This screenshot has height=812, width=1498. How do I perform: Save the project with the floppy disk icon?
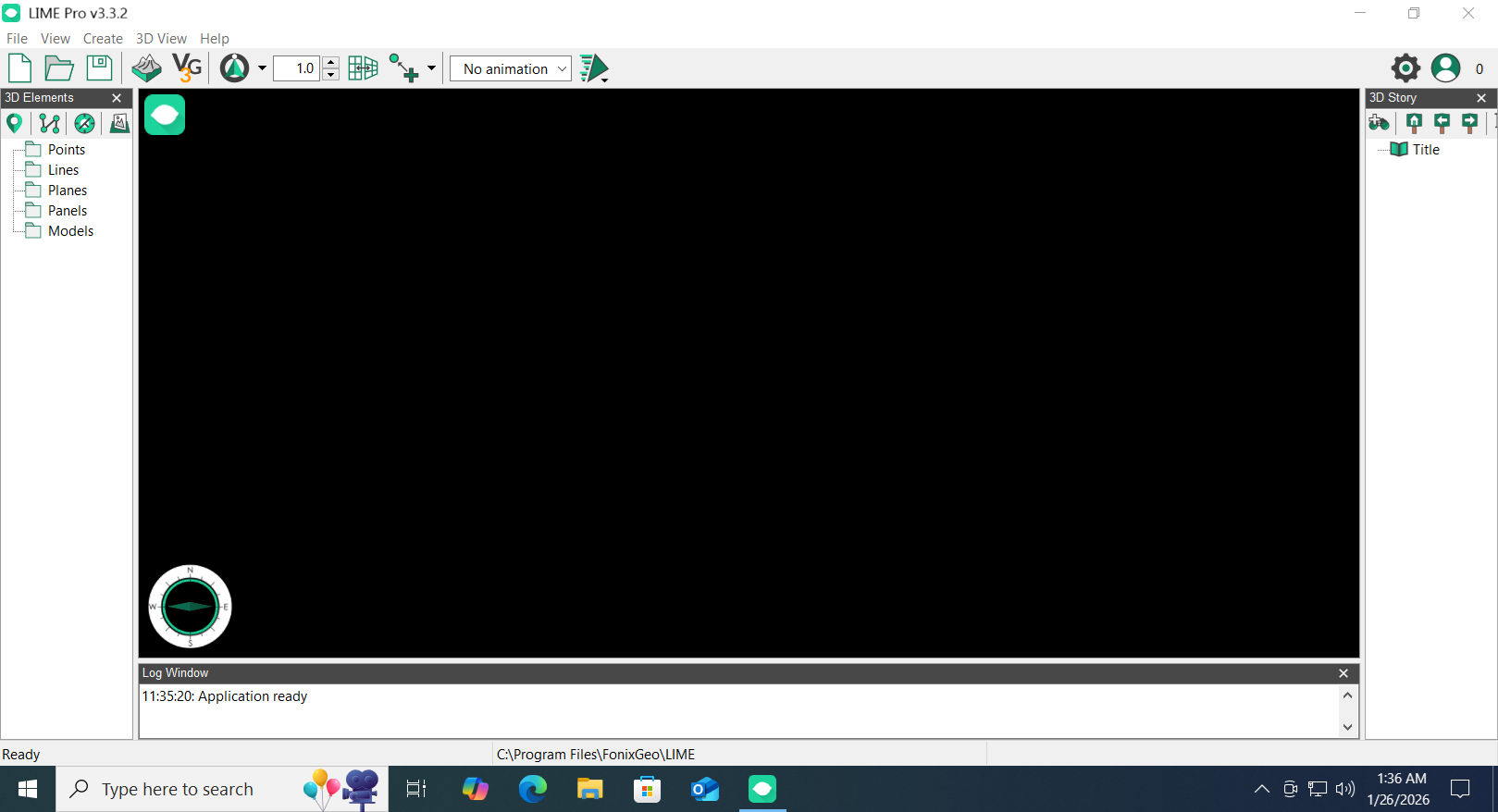(x=99, y=68)
